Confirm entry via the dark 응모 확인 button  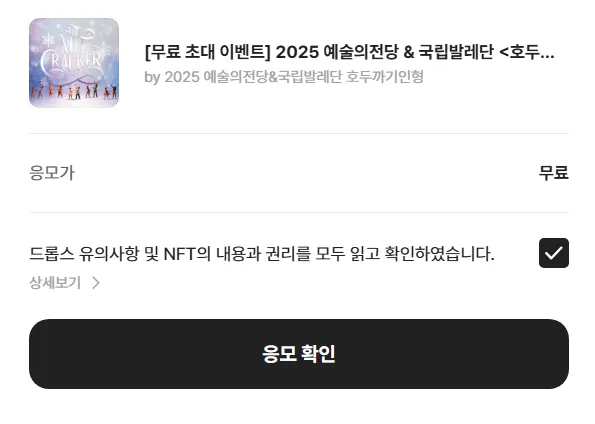[x=299, y=354]
